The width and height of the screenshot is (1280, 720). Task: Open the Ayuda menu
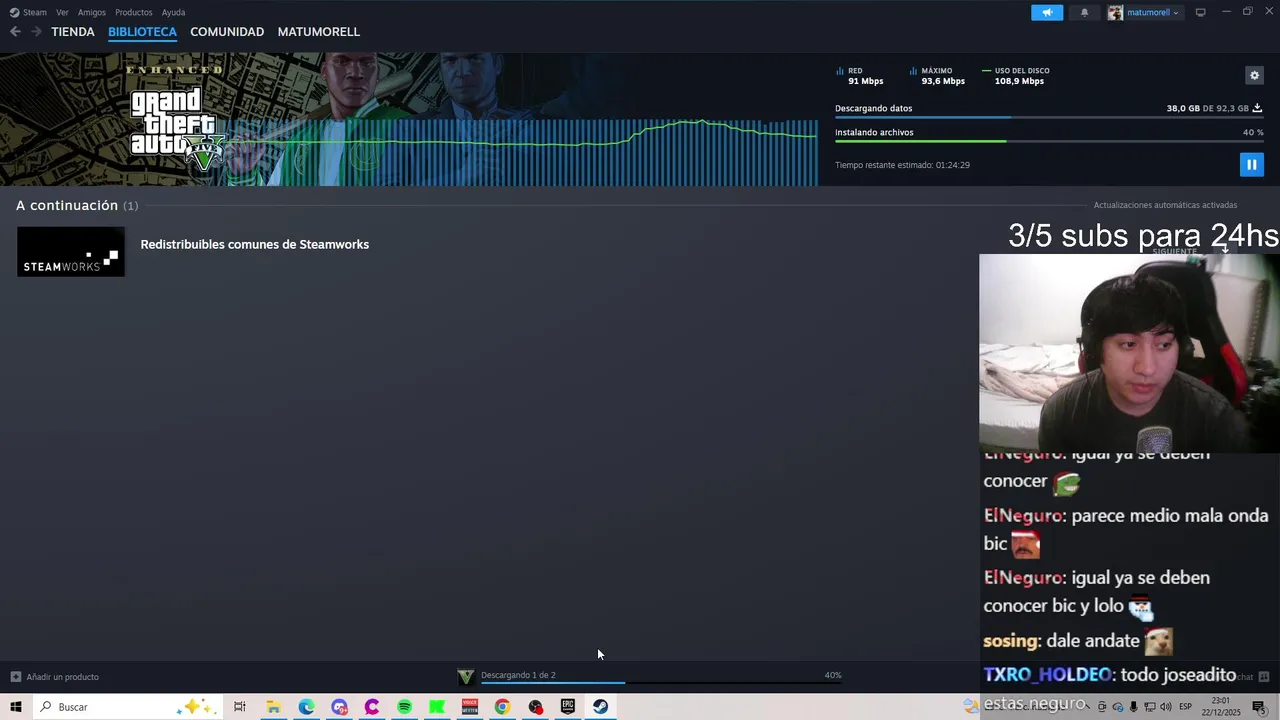pos(174,12)
